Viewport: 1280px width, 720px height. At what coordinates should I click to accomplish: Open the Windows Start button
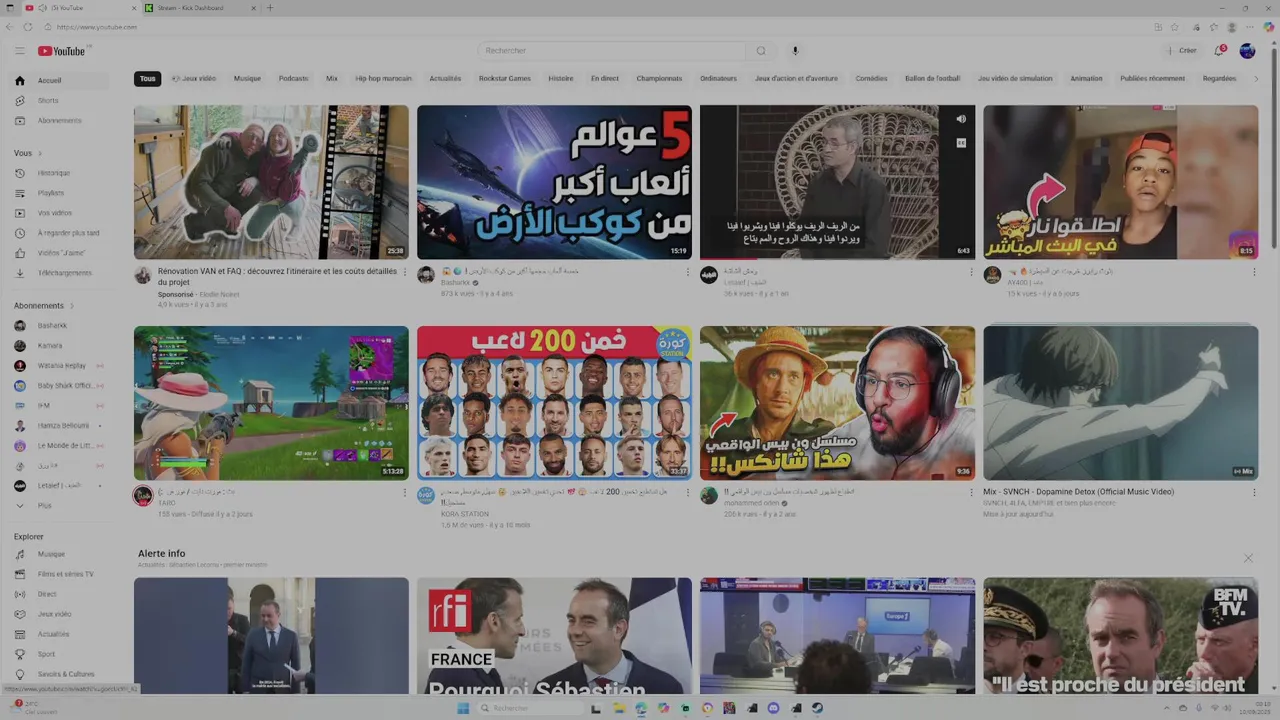click(x=463, y=708)
